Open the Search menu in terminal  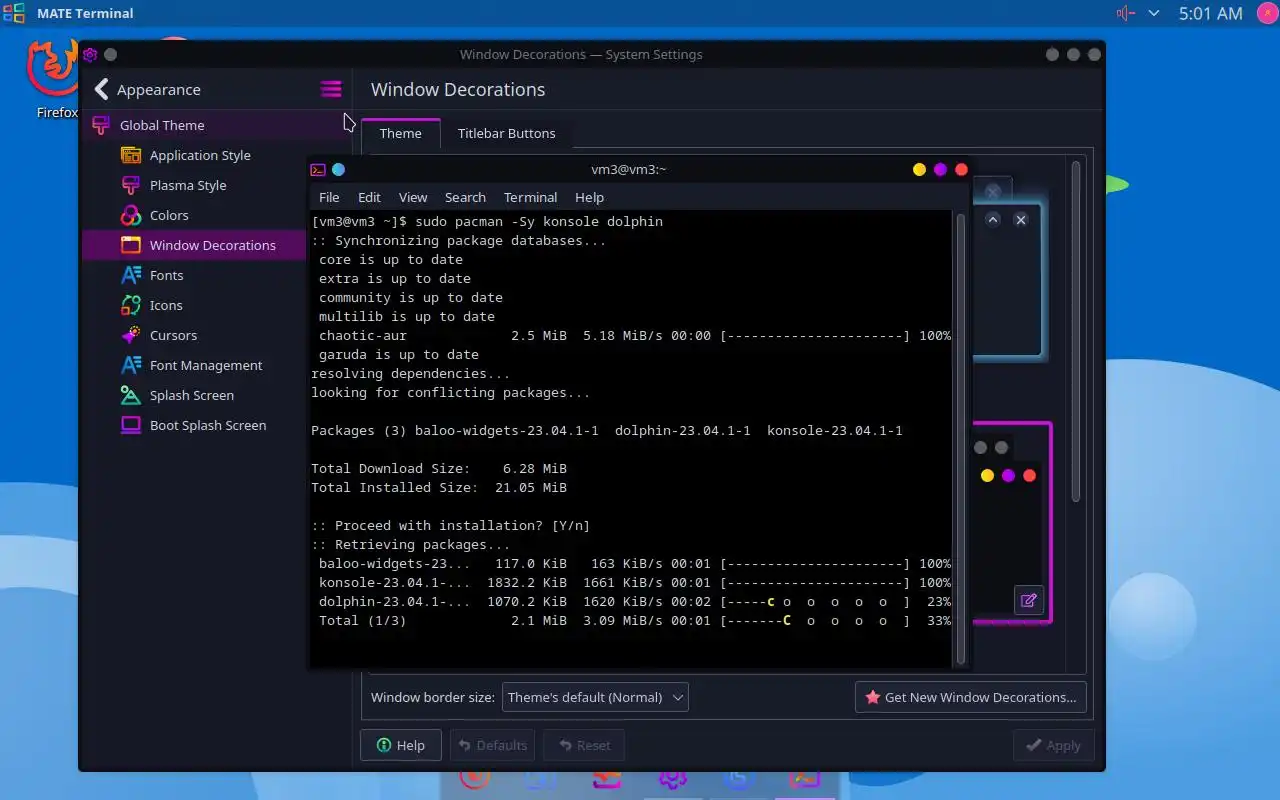(465, 197)
